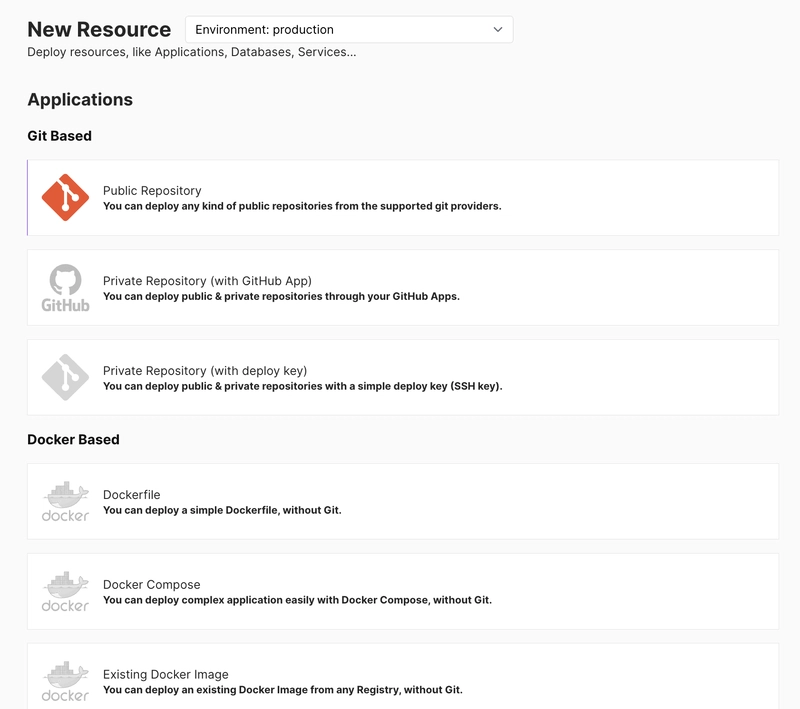Screen dimensions: 800x709
Task: Click the gray Git icon for deploy key
Action: (x=65, y=377)
